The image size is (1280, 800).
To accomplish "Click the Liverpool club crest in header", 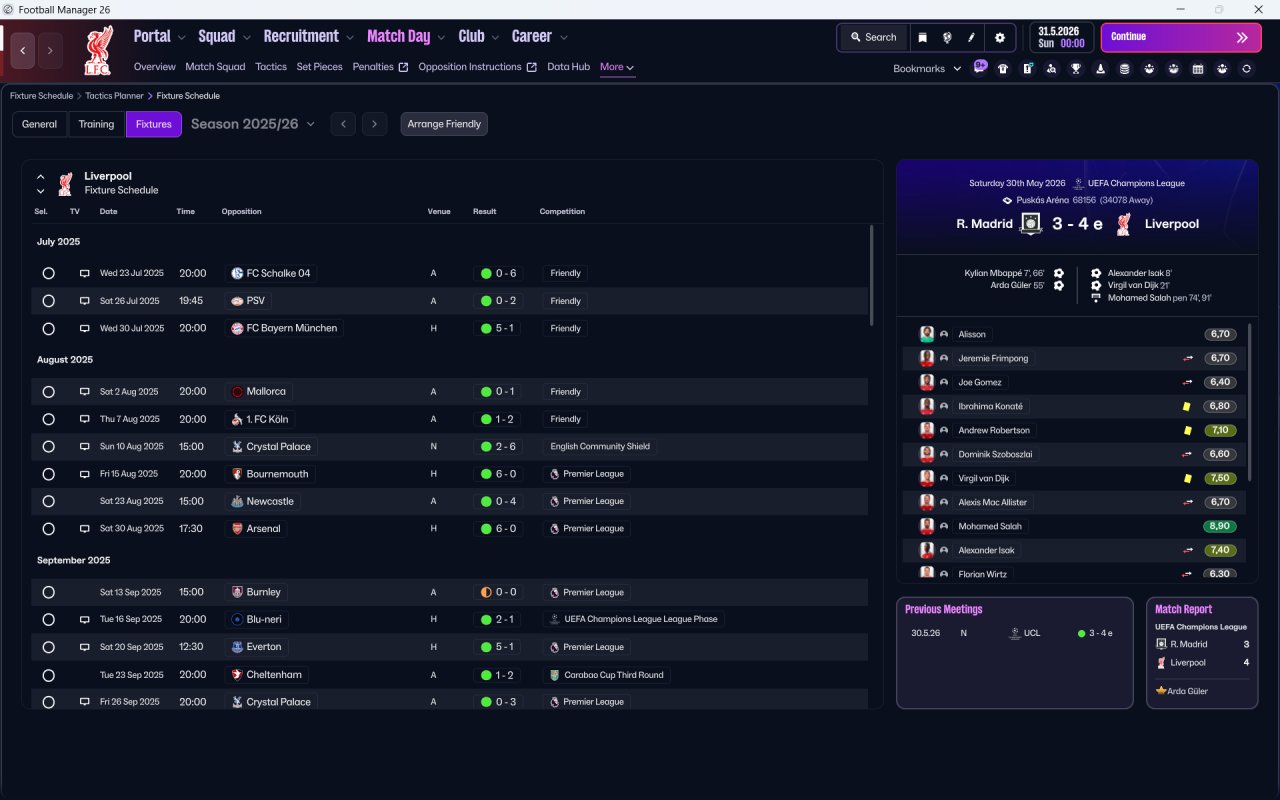I will point(98,50).
